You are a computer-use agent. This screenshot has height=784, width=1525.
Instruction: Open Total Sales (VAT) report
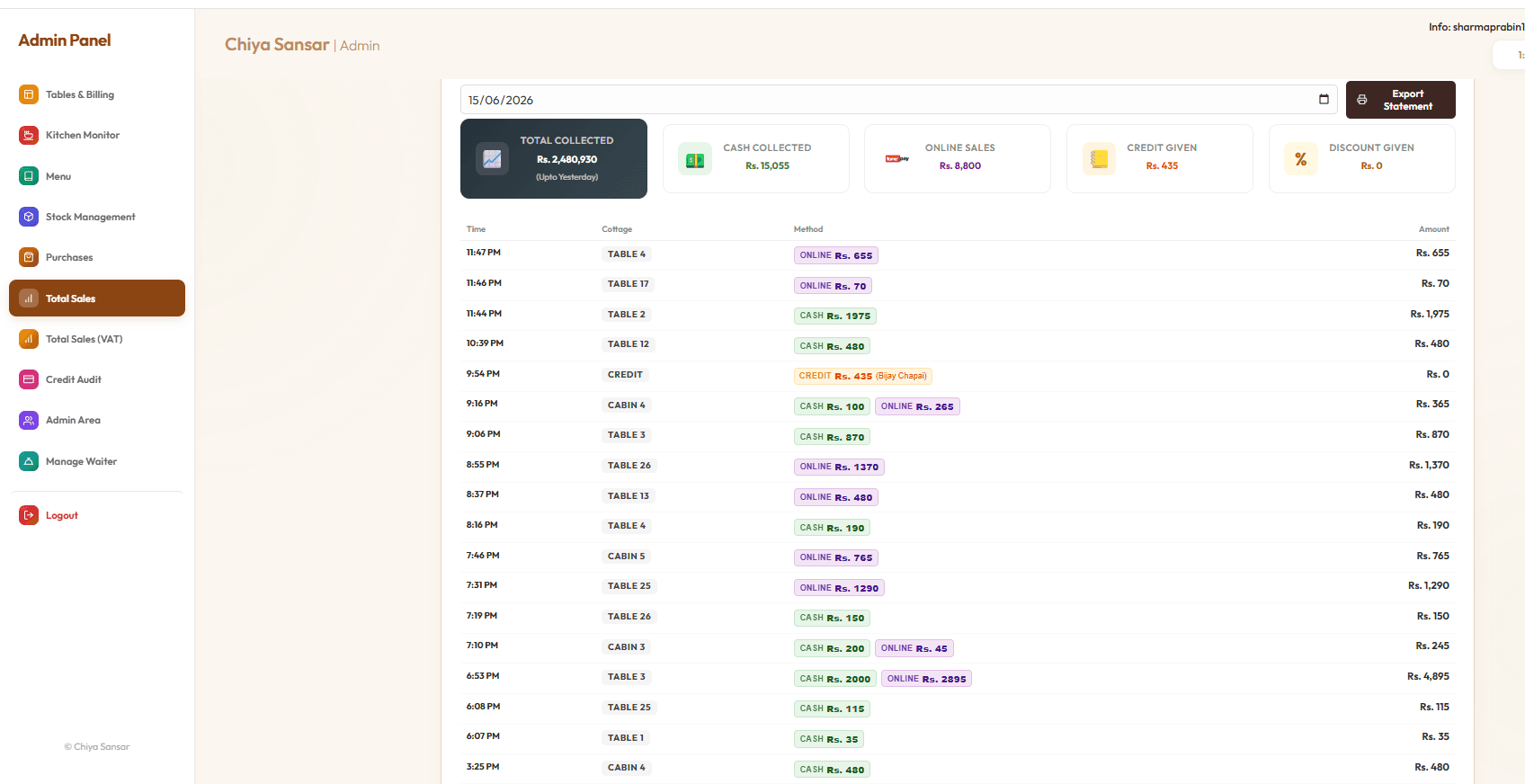97,339
